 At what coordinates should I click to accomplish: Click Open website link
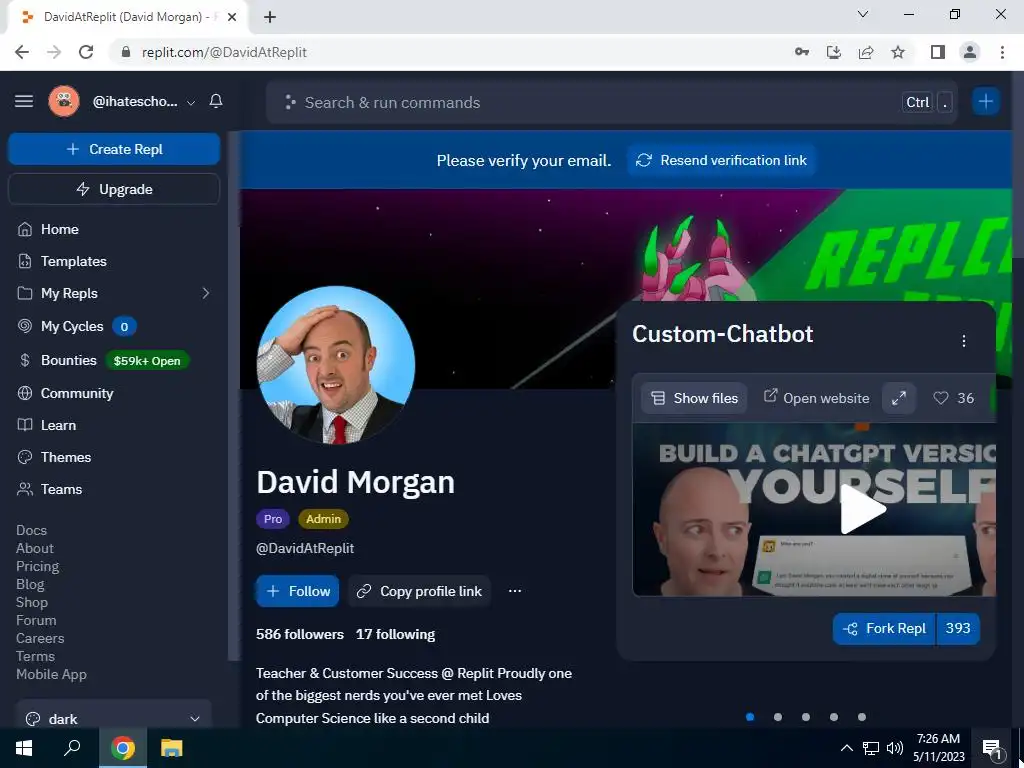[x=816, y=398]
